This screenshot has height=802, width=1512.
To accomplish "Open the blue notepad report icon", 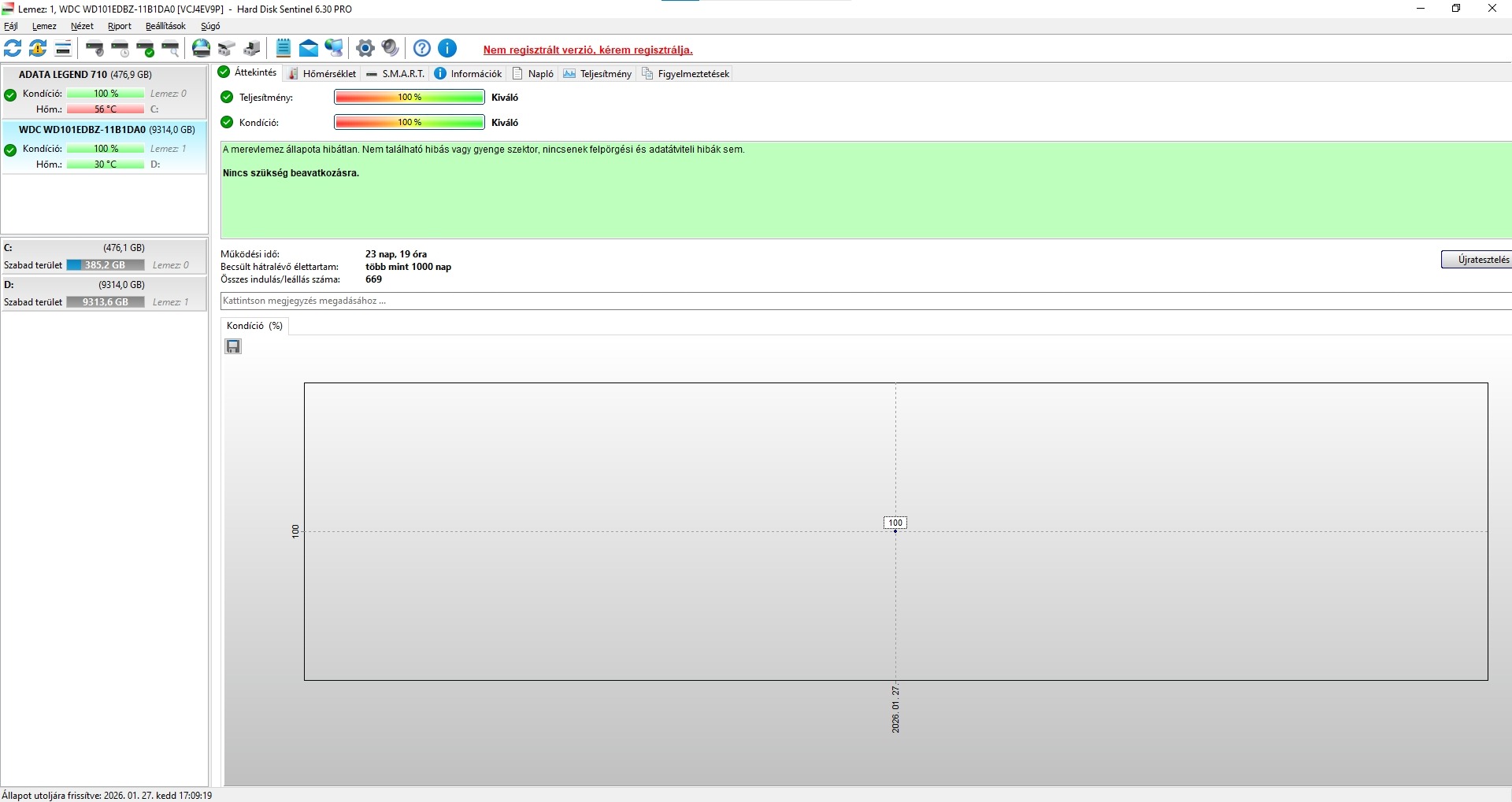I will click(283, 49).
